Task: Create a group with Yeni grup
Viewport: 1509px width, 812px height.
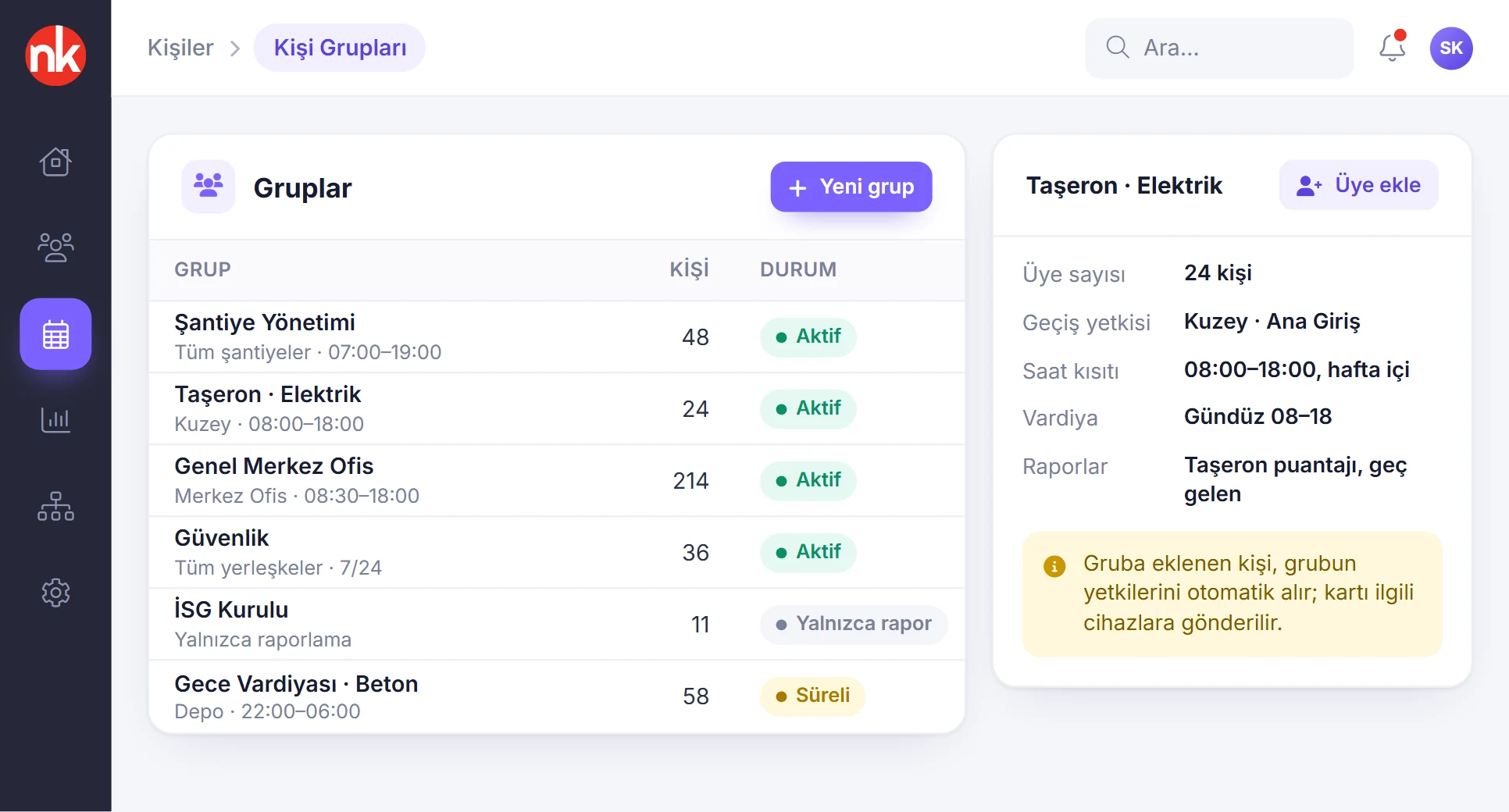Action: [851, 187]
